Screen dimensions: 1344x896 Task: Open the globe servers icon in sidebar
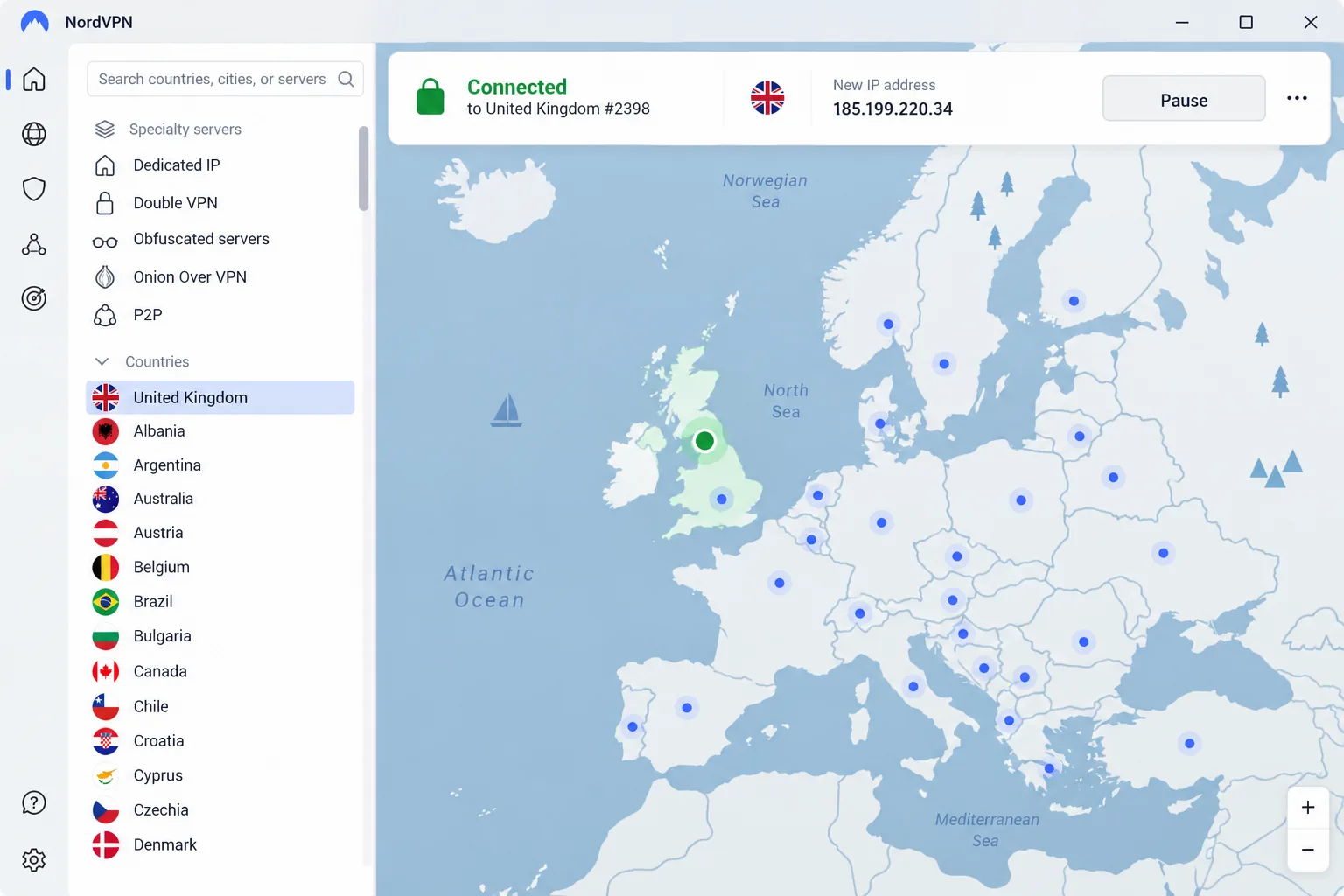tap(34, 134)
